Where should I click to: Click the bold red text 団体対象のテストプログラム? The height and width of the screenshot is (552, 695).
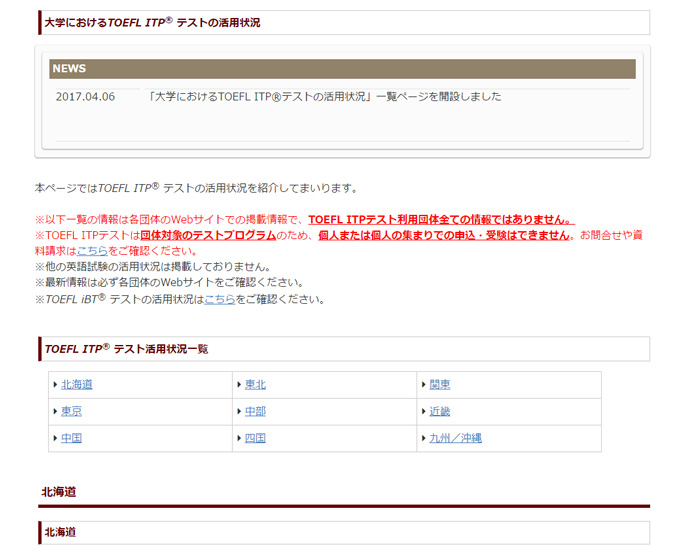[x=208, y=235]
